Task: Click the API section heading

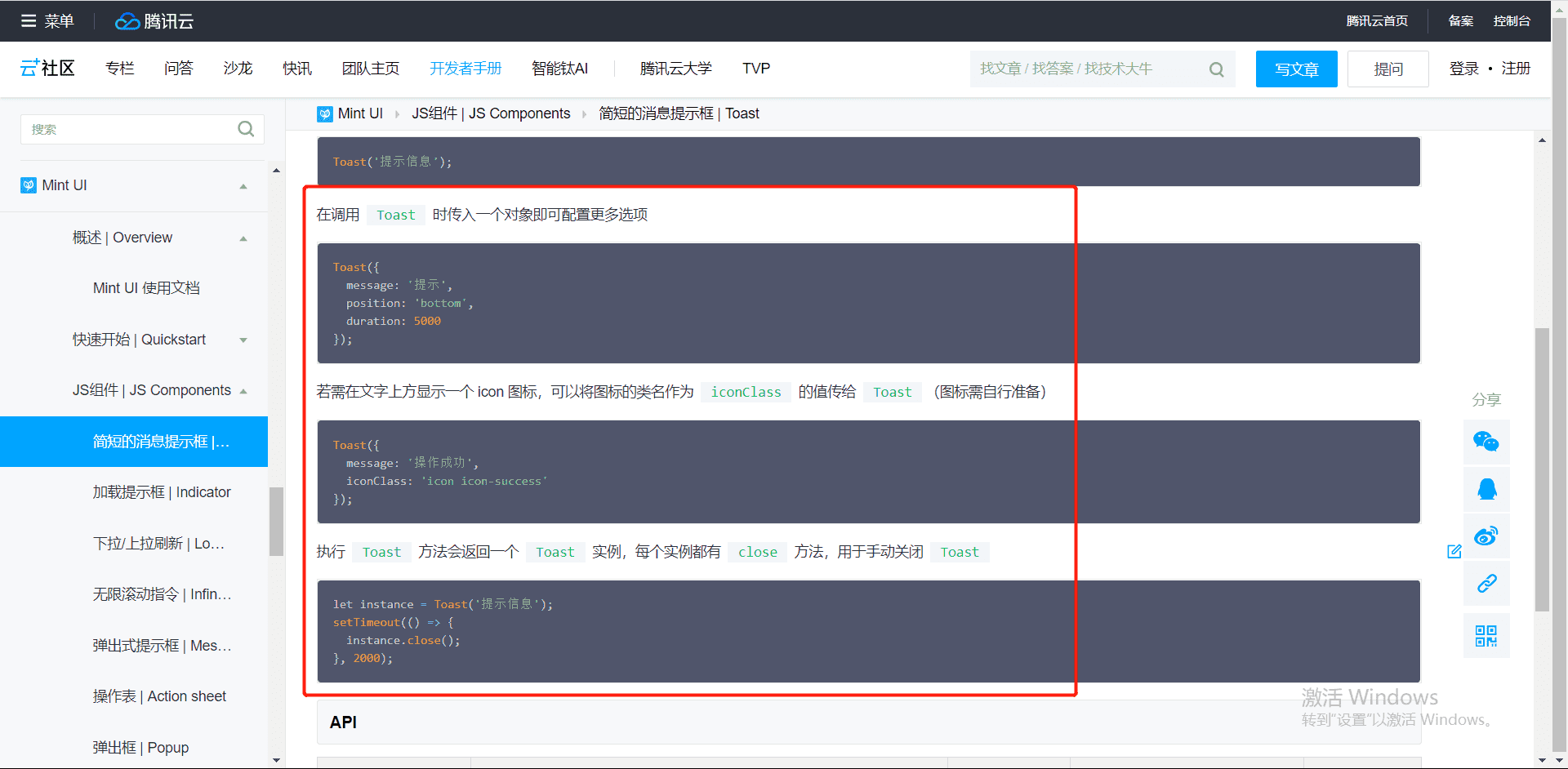Action: [343, 722]
